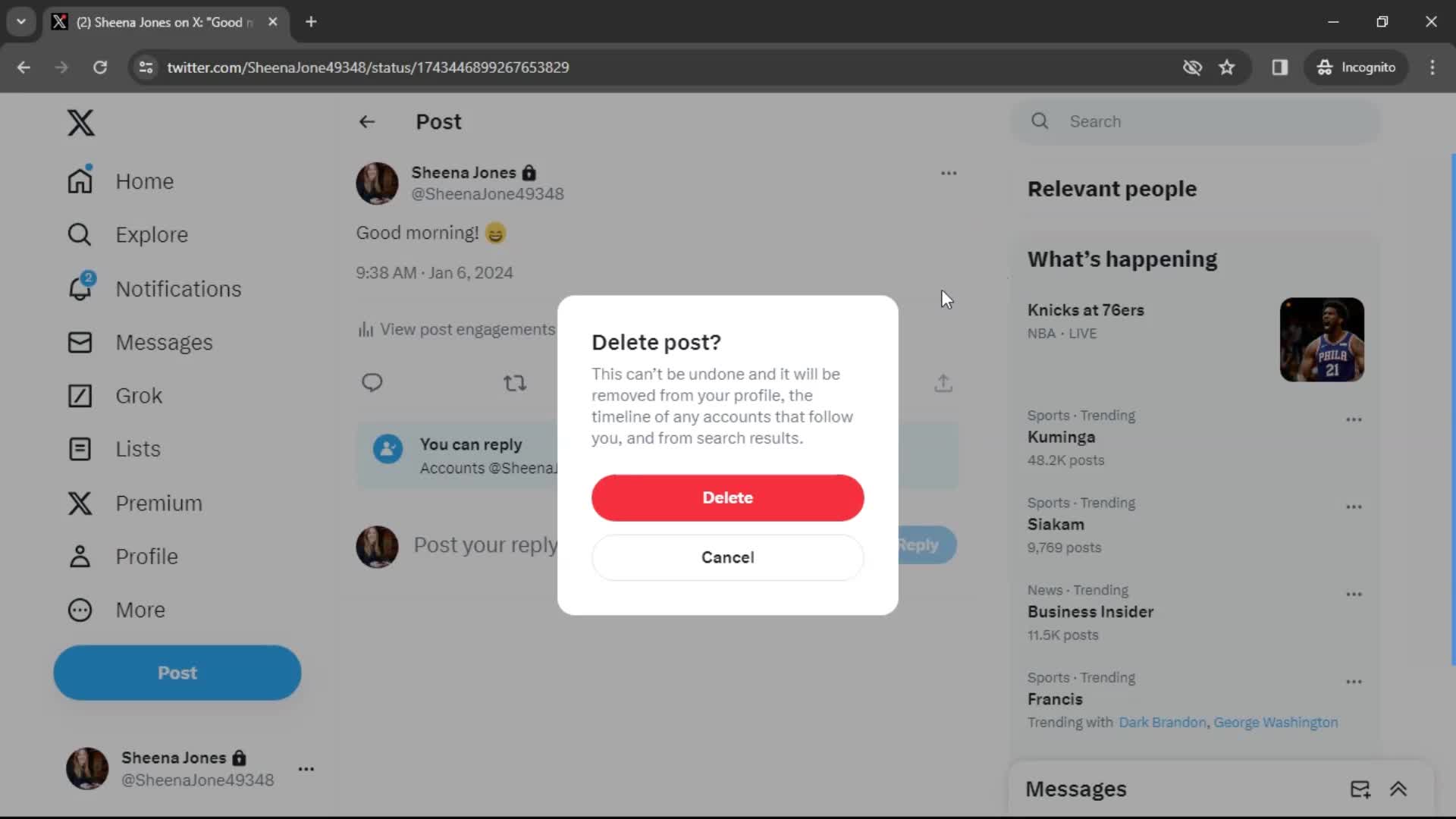Screen dimensions: 1456x819
Task: Click the Delete button to confirm removal
Action: 729,498
